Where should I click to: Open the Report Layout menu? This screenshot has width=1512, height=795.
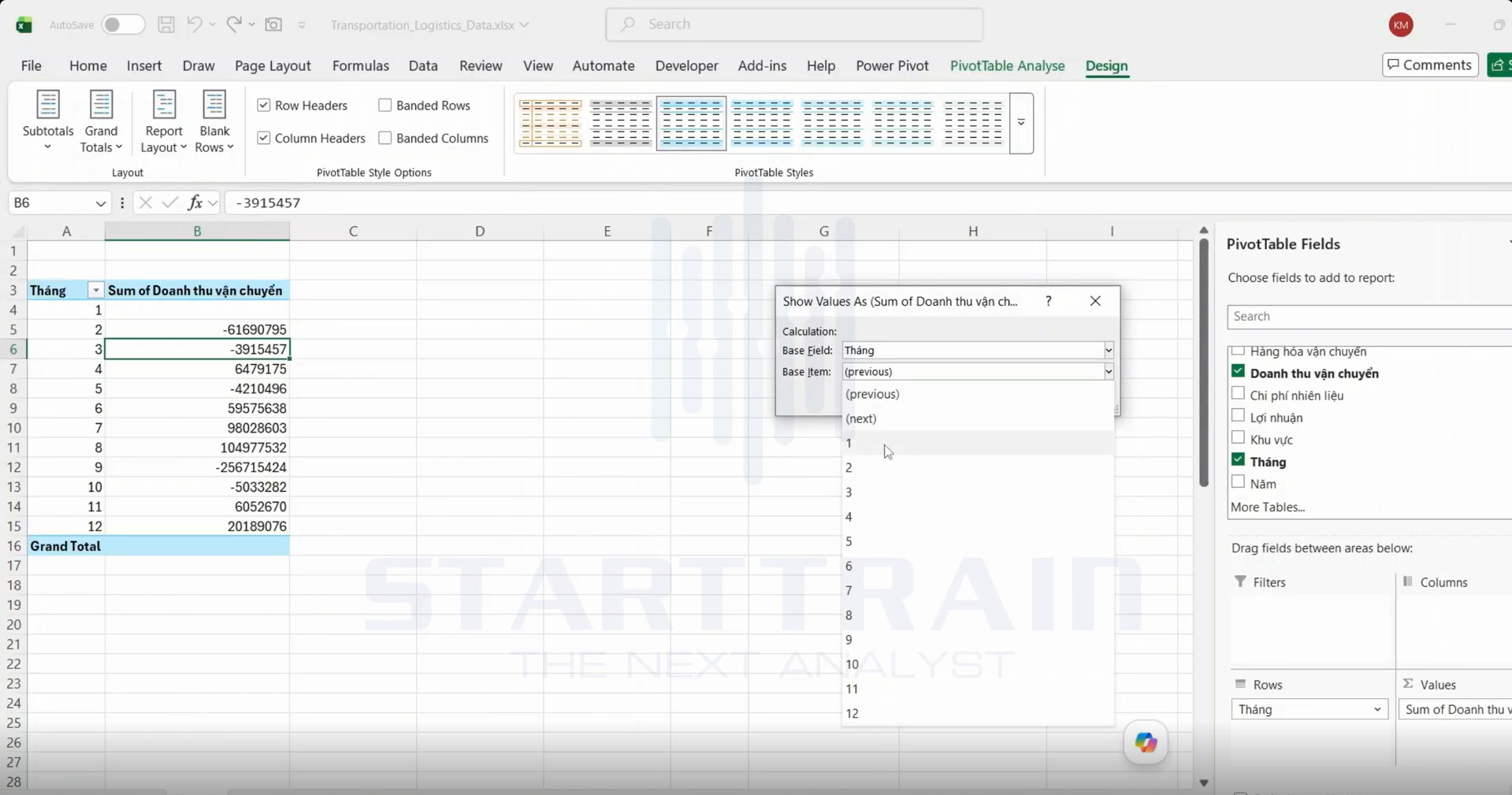163,122
